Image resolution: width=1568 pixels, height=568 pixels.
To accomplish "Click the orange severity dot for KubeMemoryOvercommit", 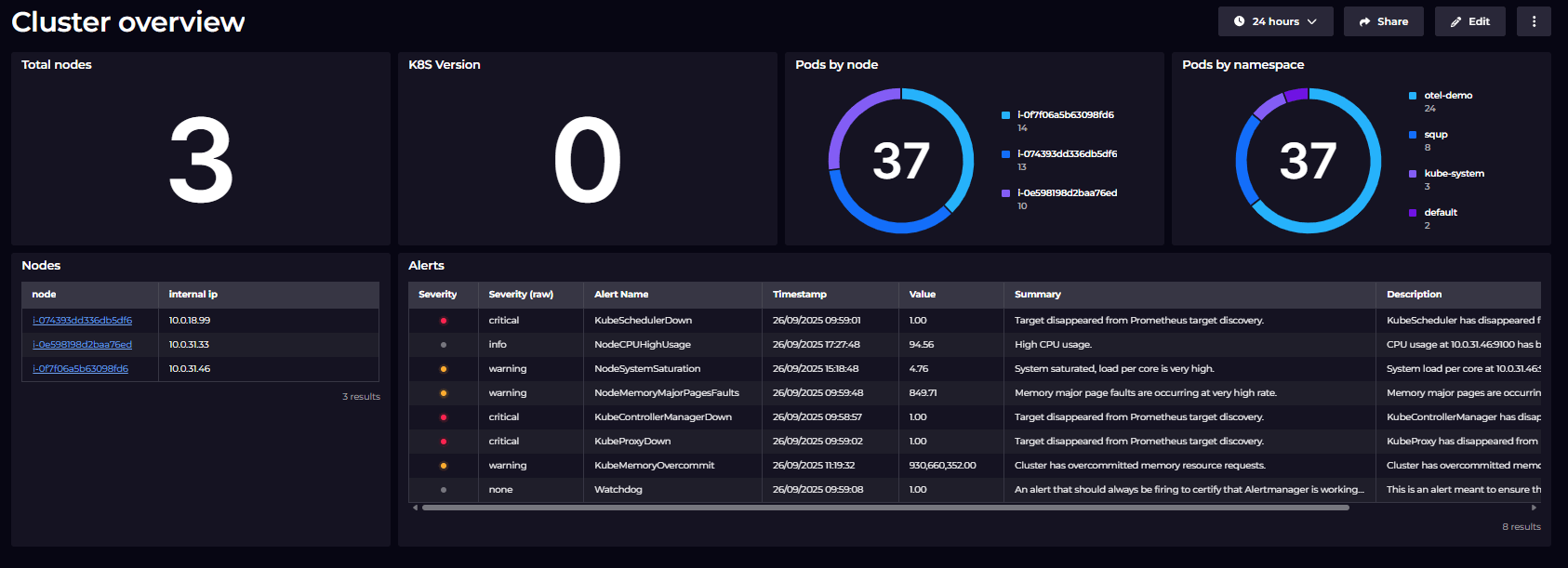I will point(444,466).
